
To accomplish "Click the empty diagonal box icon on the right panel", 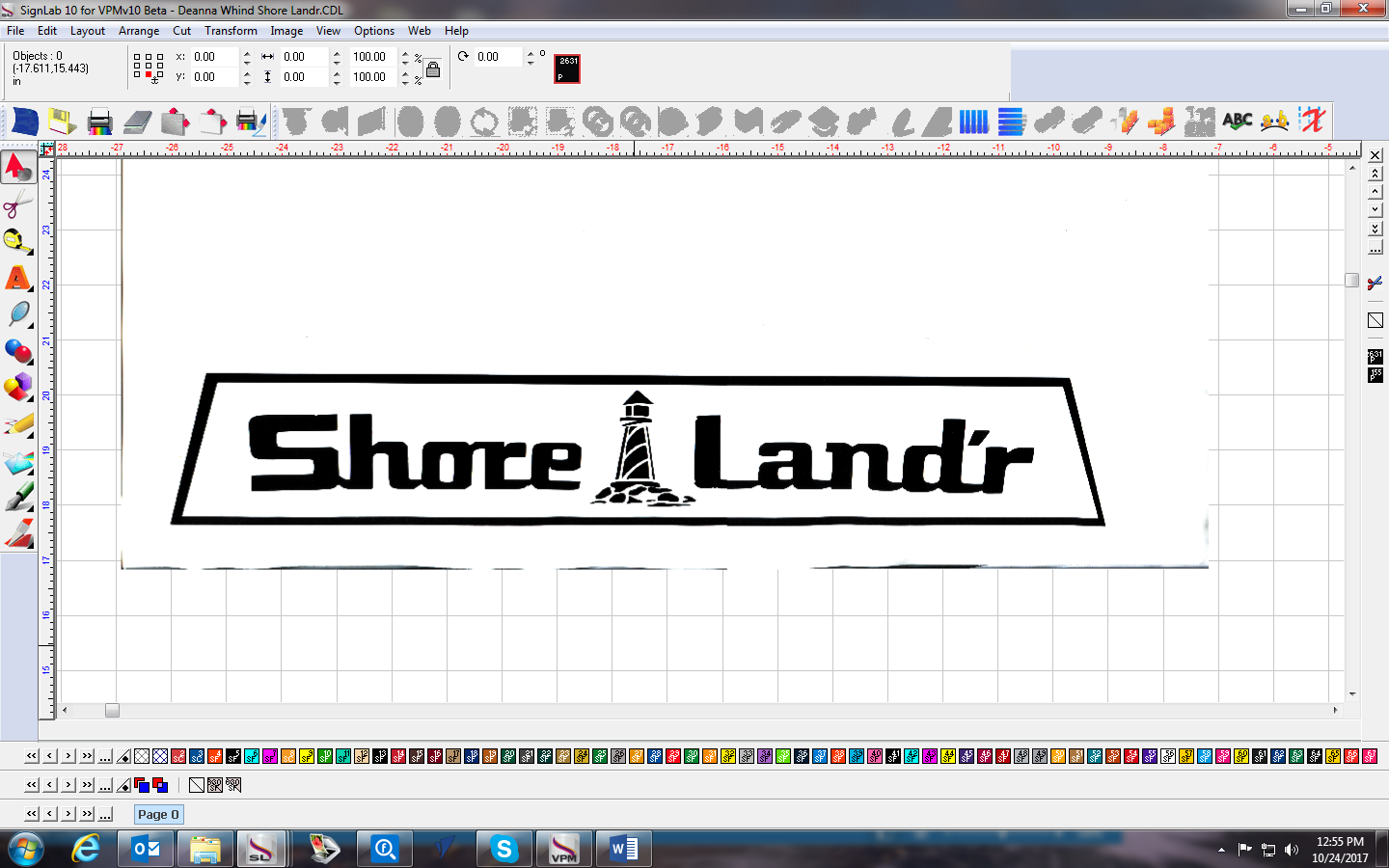I will point(1375,320).
